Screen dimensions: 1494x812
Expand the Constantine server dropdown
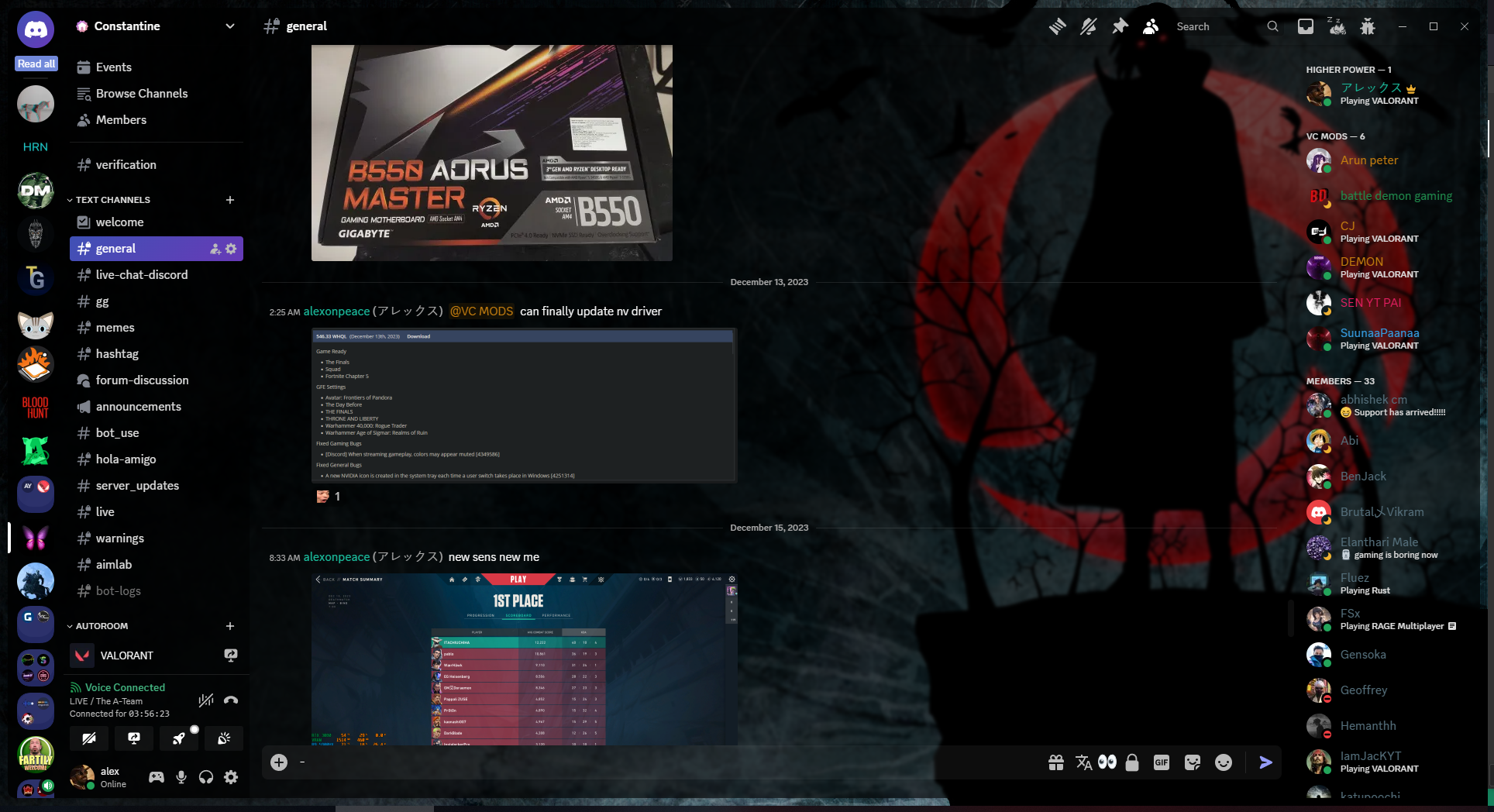[x=230, y=26]
